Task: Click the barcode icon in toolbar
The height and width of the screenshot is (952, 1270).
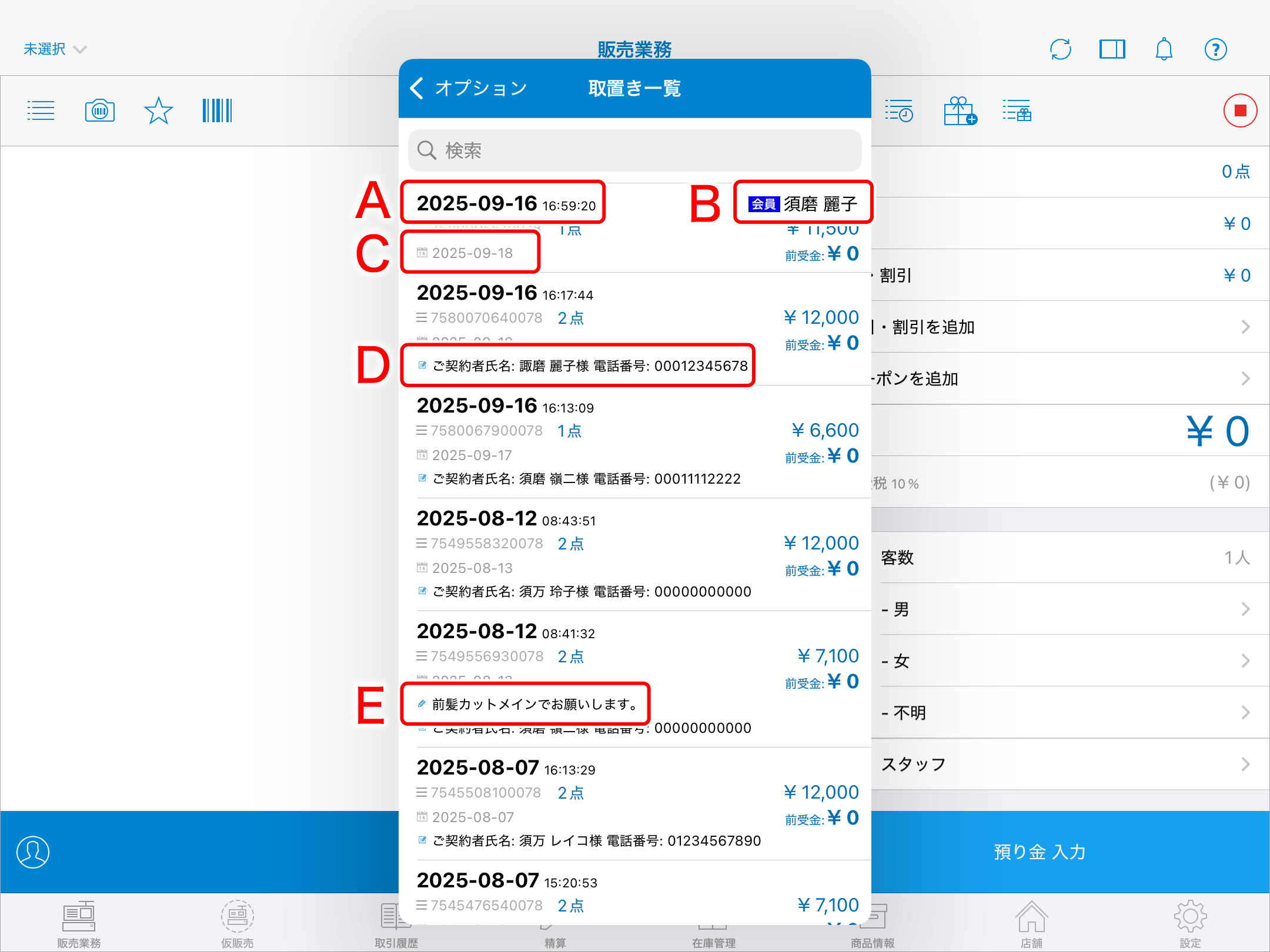Action: (217, 110)
